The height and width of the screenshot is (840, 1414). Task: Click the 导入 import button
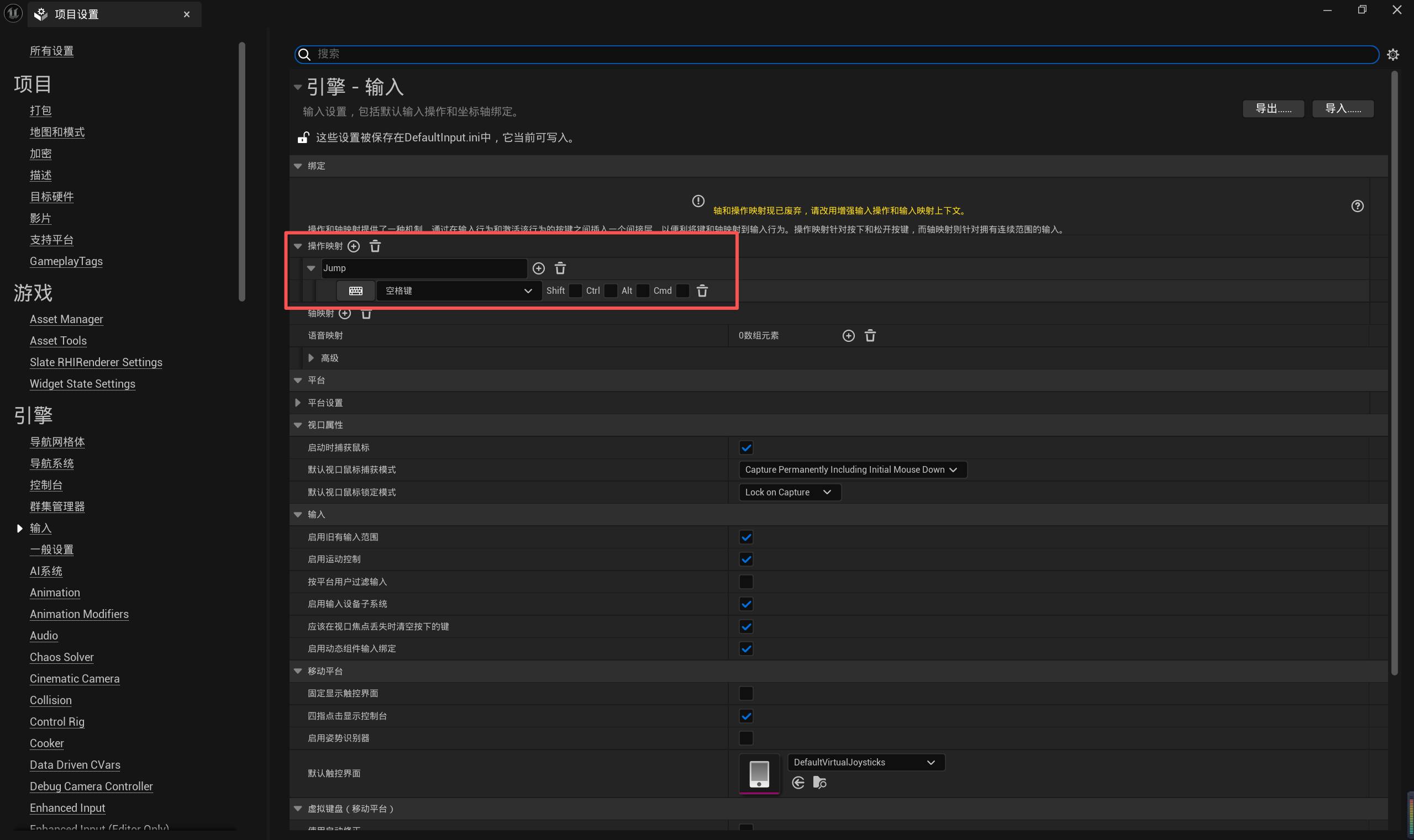[1342, 109]
